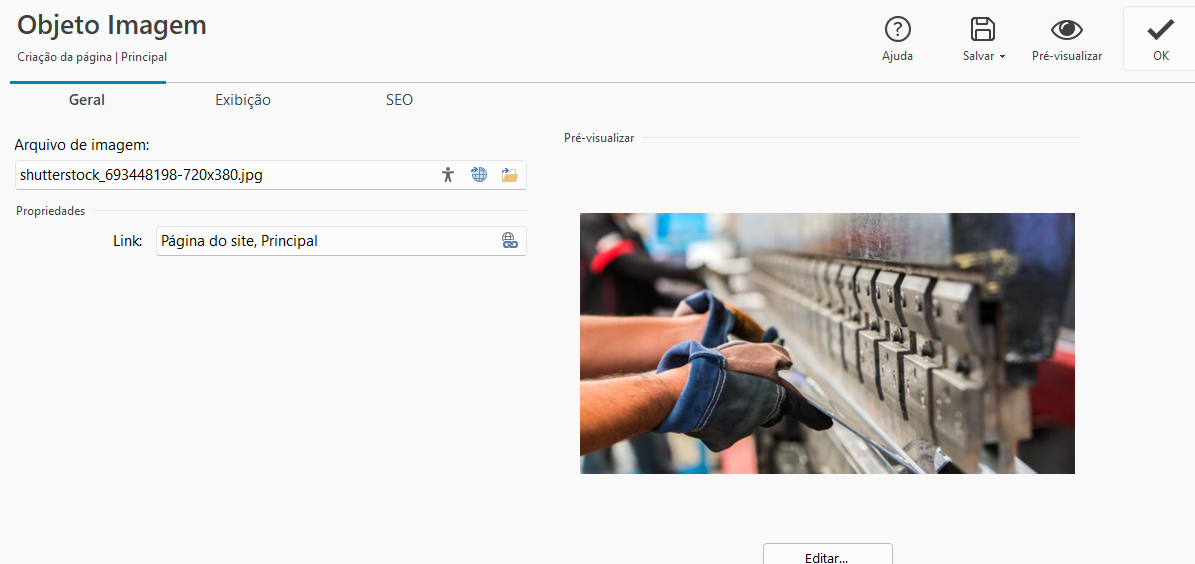The height and width of the screenshot is (564, 1195).
Task: Click the Salvar floppy disk icon
Action: 982,30
